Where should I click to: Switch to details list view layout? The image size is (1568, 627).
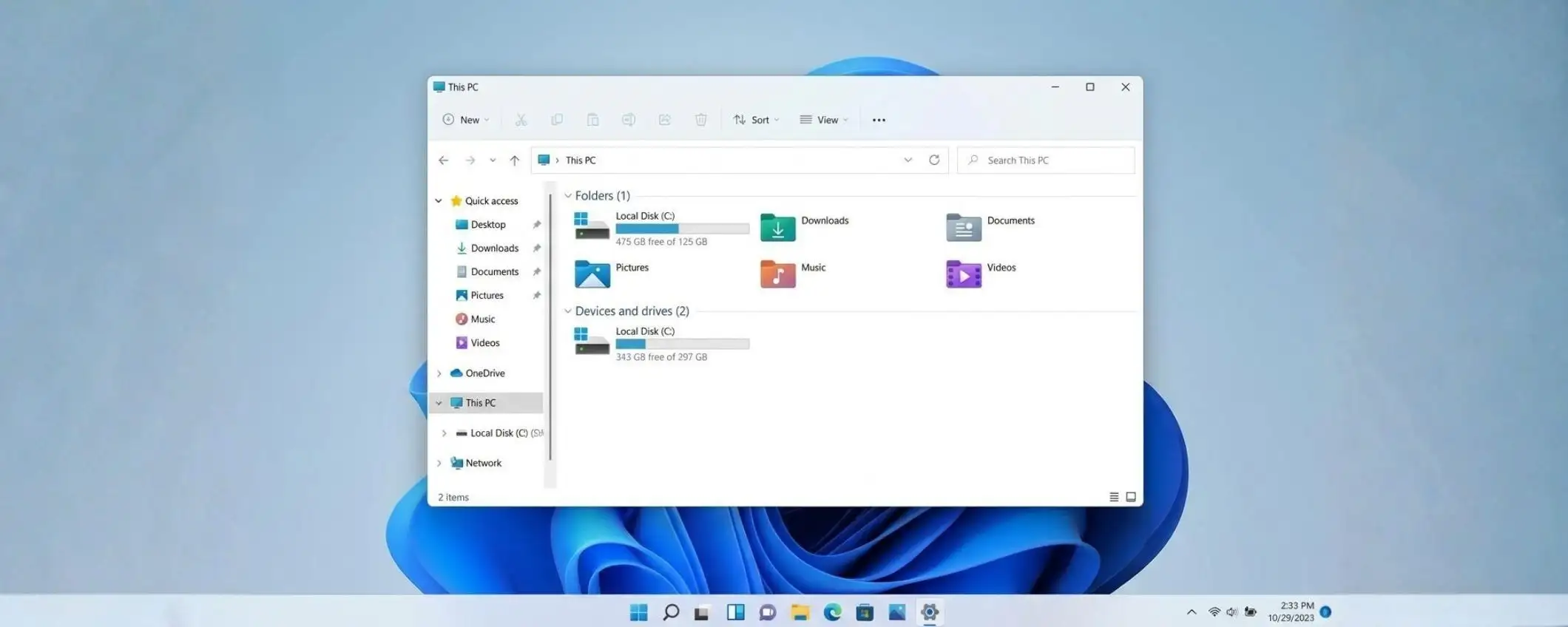(1114, 497)
